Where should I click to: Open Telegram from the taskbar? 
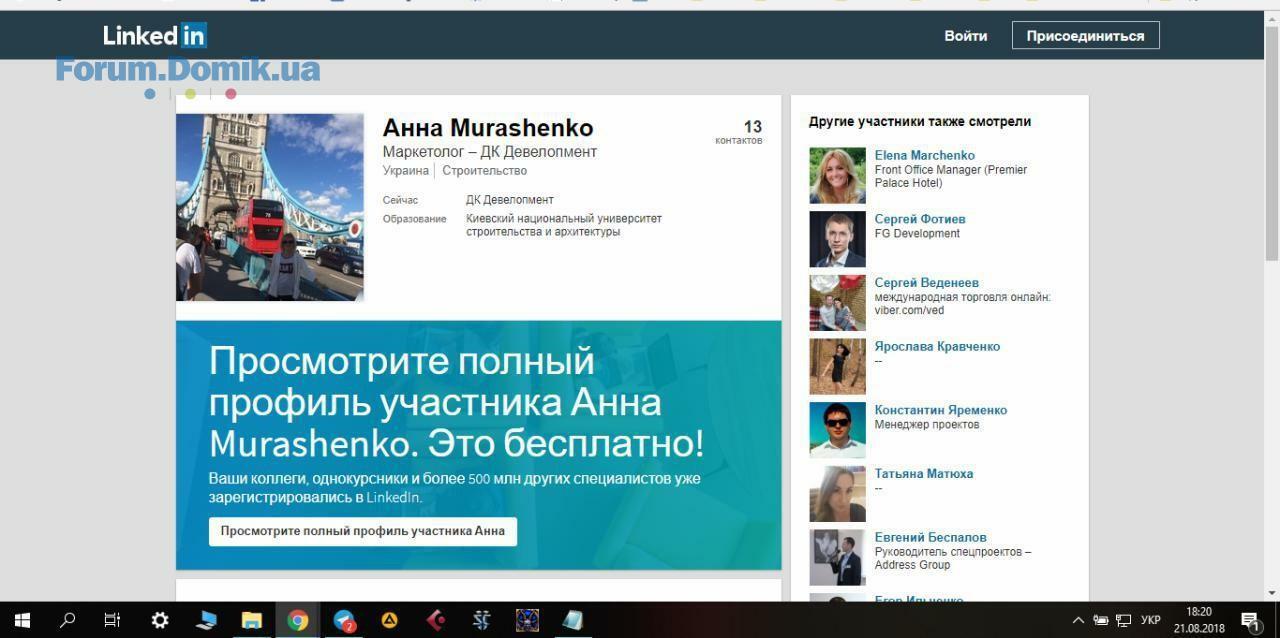point(344,620)
